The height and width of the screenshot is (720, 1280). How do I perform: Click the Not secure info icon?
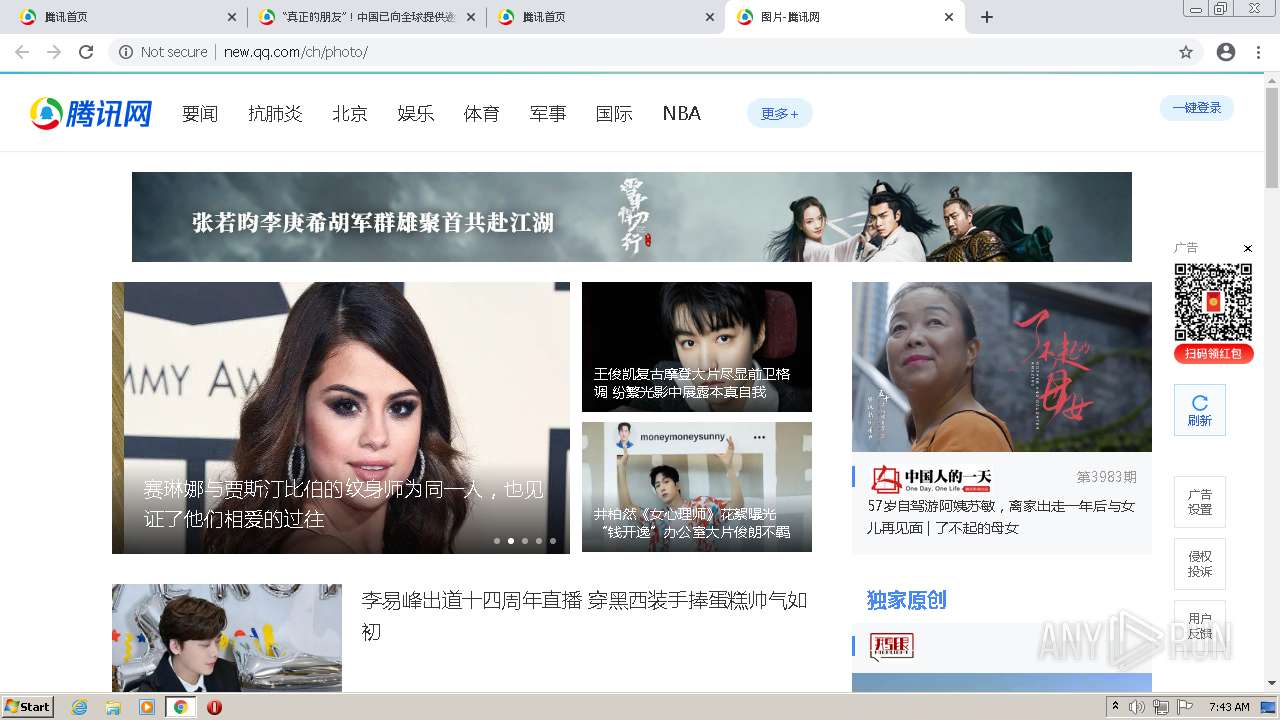[126, 52]
